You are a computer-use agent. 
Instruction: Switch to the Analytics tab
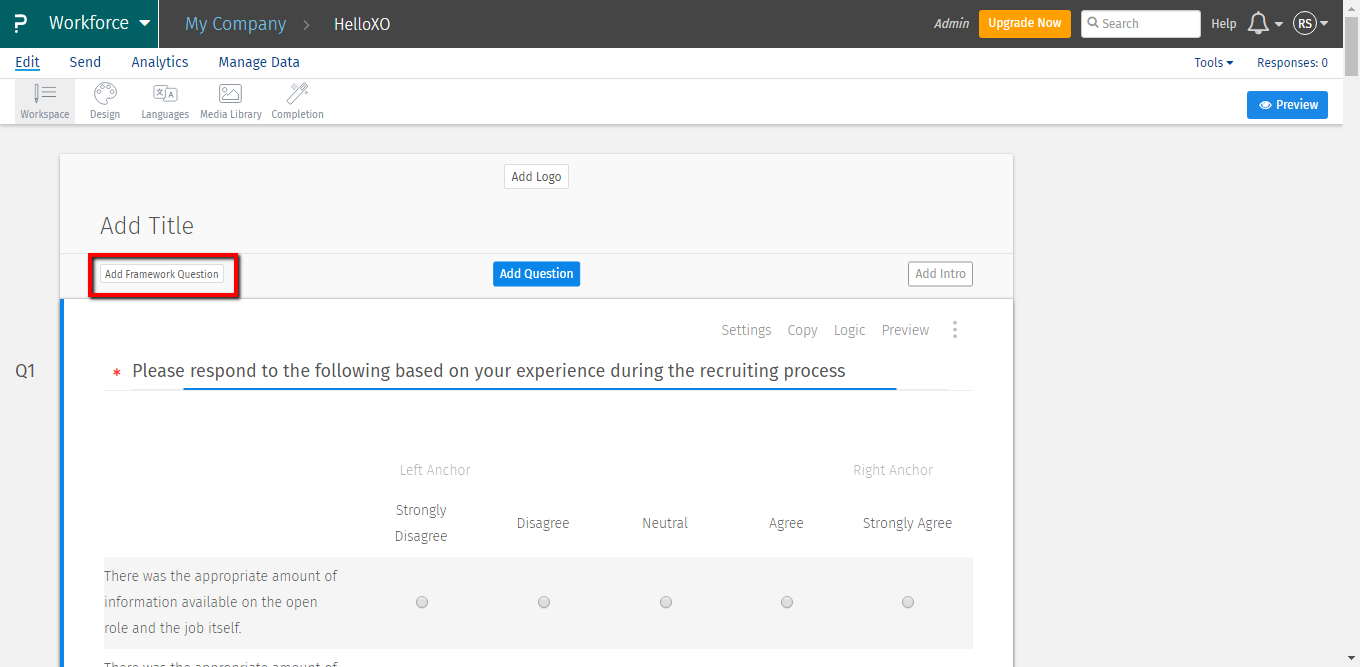point(160,62)
